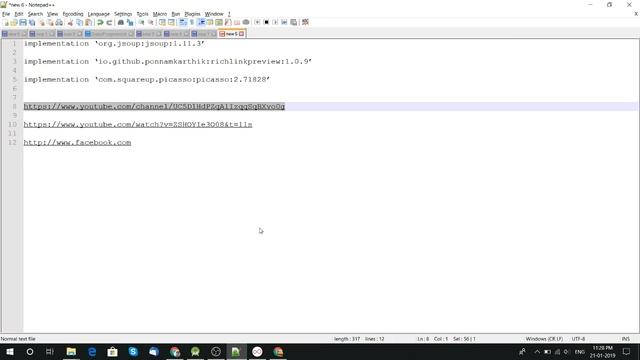
Task: Open the Plugins menu
Action: [x=192, y=14]
